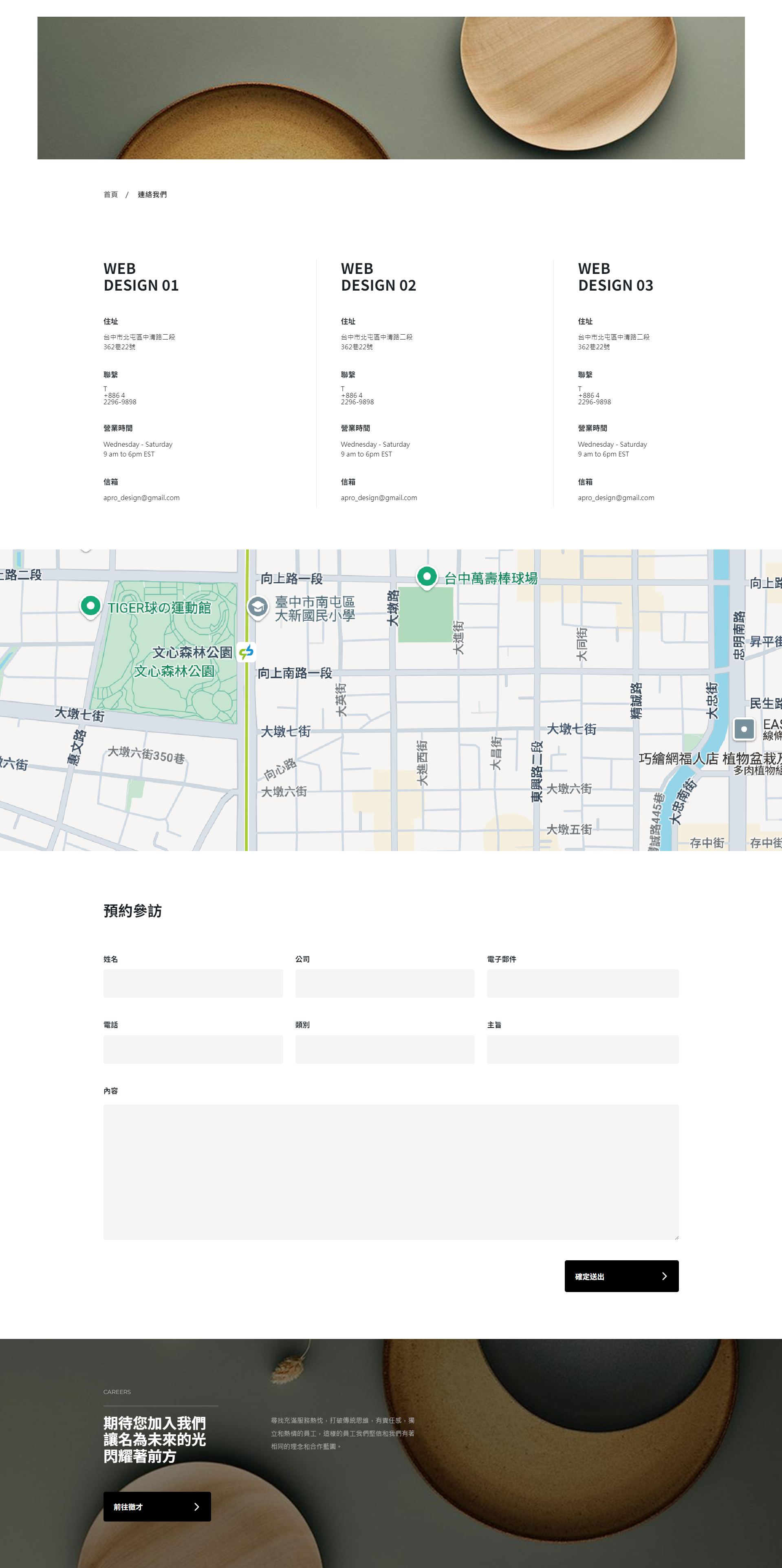This screenshot has height=1568, width=782.
Task: Click the WEB DESIGN 02 phone number
Action: pyautogui.click(x=357, y=399)
